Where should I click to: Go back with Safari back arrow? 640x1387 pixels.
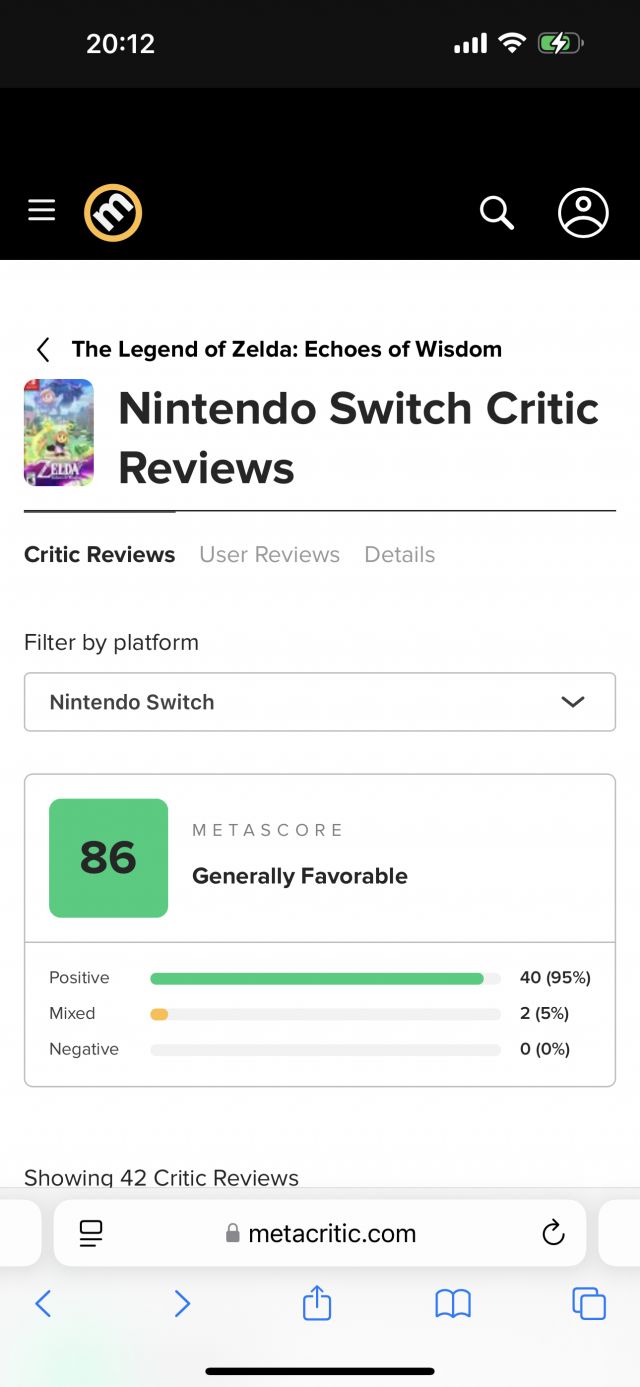(x=43, y=1303)
